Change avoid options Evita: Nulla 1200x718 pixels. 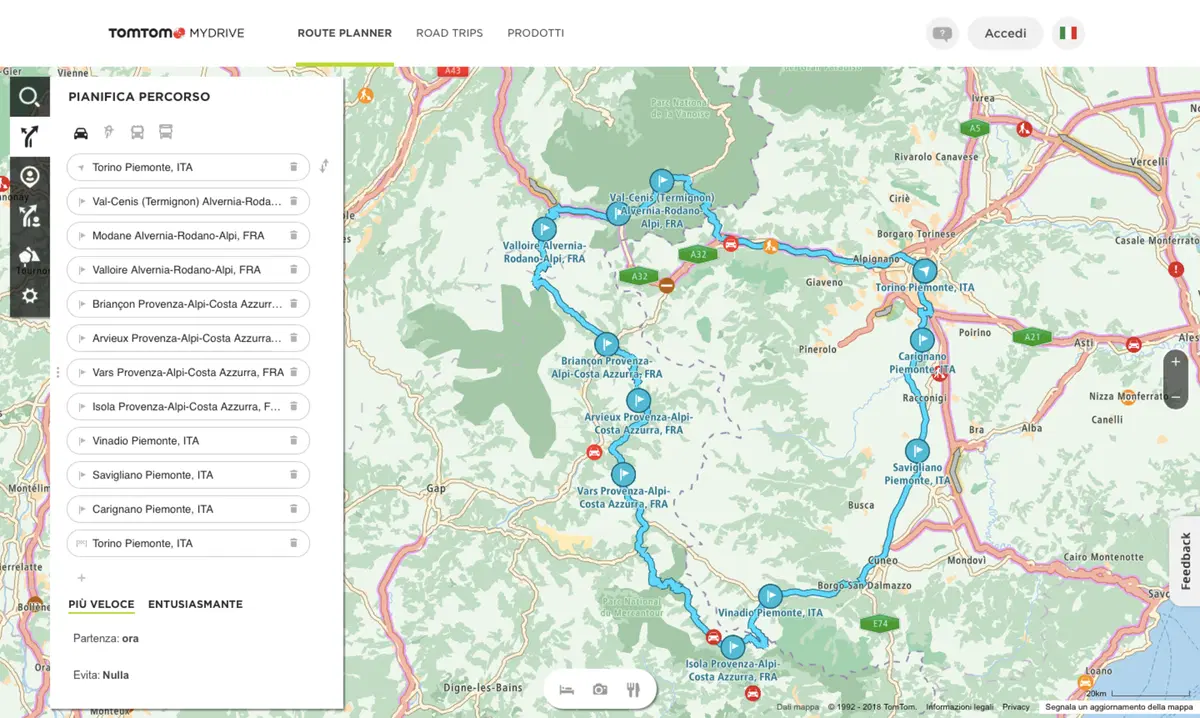tap(101, 675)
